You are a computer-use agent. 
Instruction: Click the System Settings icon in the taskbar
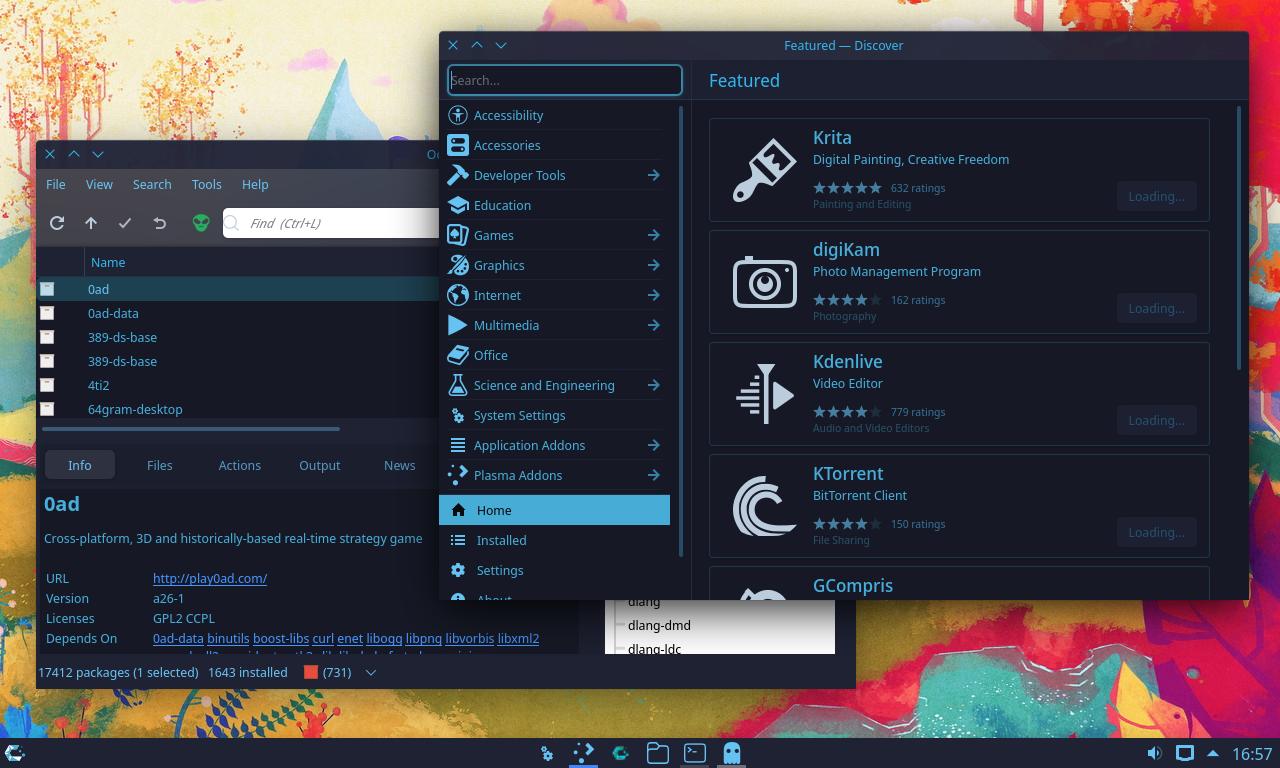tap(547, 753)
